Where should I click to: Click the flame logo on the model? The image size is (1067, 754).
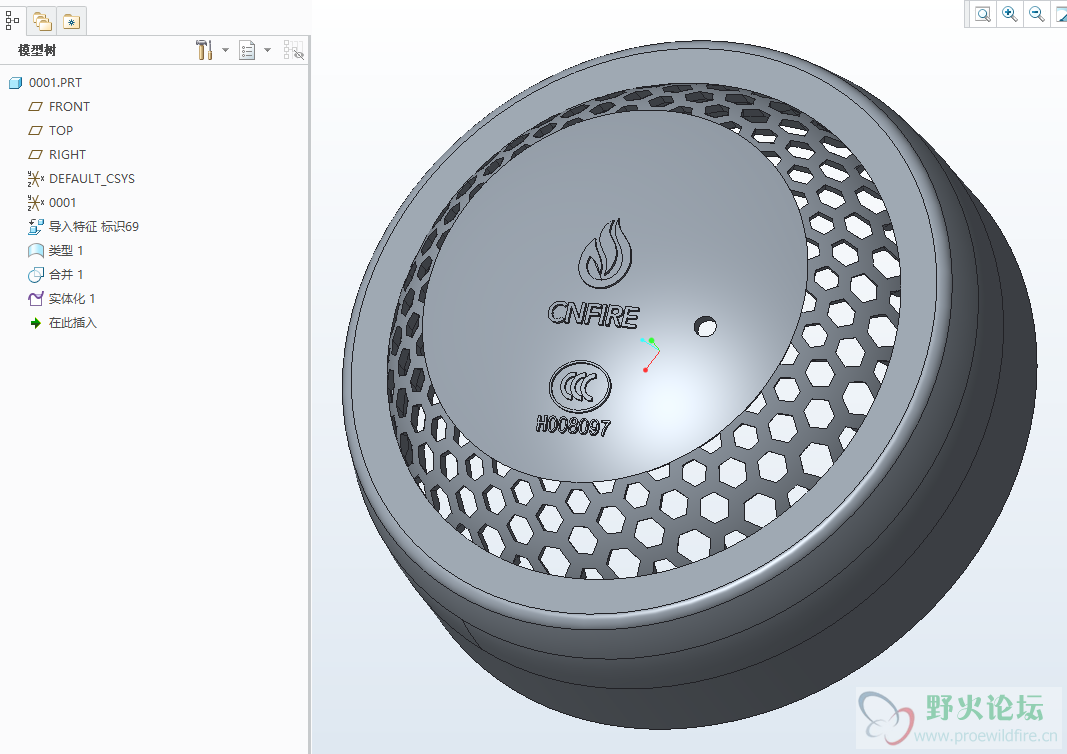[x=605, y=253]
